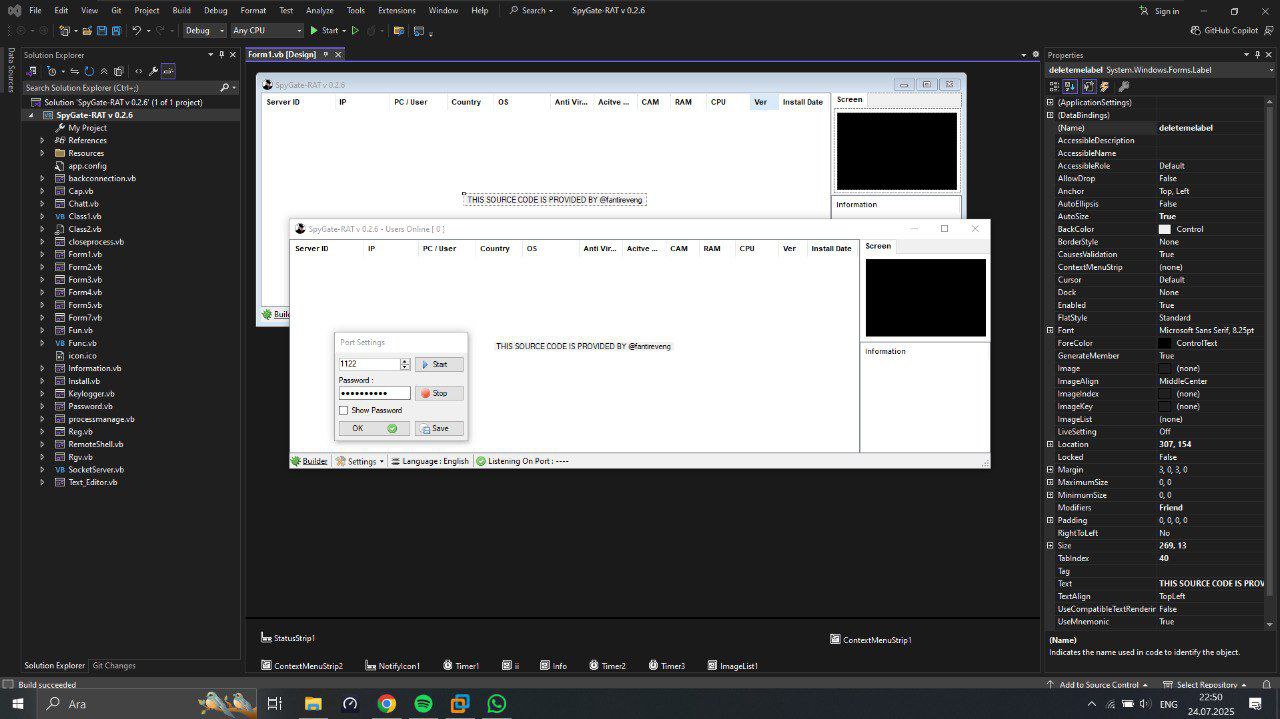Collapse all items in Solution Explorer toolbar

(104, 71)
